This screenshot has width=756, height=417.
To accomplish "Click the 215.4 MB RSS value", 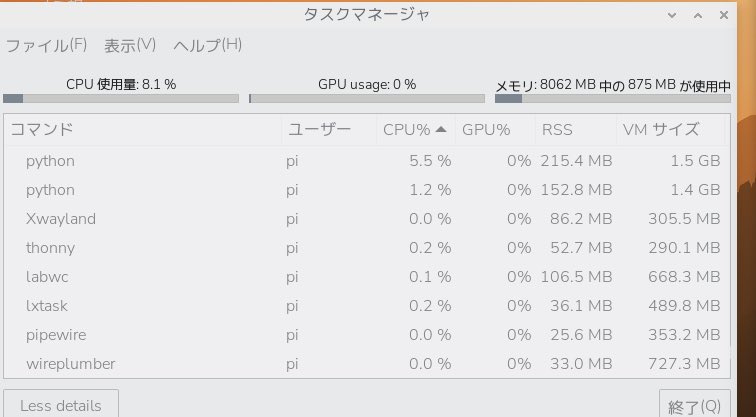I will coord(576,161).
